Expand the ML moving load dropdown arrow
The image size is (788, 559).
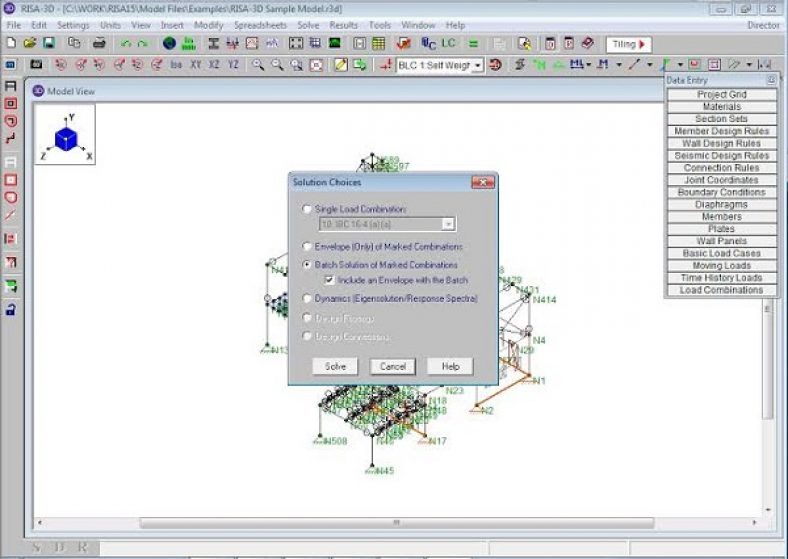coord(589,65)
